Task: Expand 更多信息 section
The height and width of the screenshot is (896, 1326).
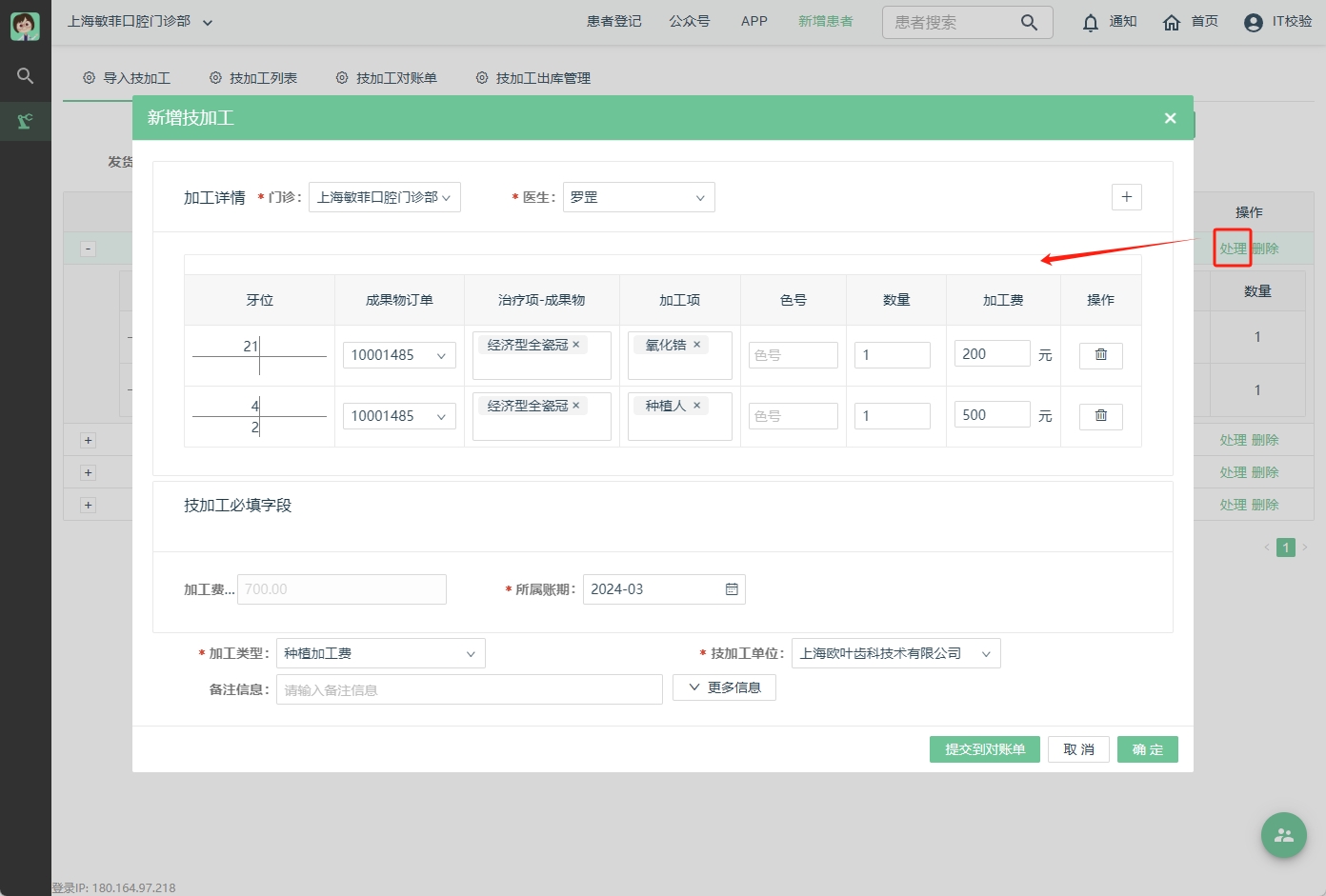Action: [724, 687]
